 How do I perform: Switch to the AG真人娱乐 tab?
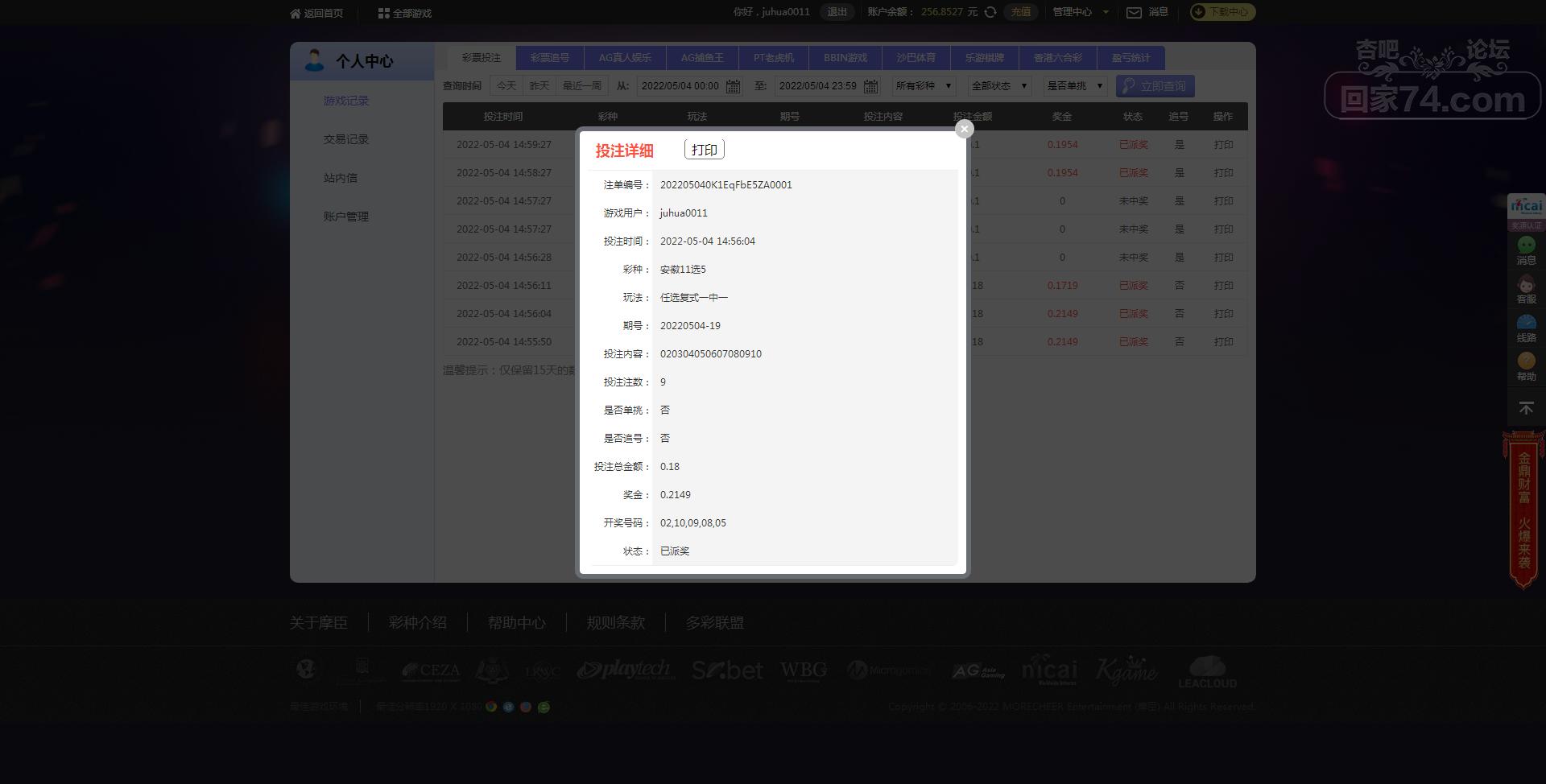(625, 58)
